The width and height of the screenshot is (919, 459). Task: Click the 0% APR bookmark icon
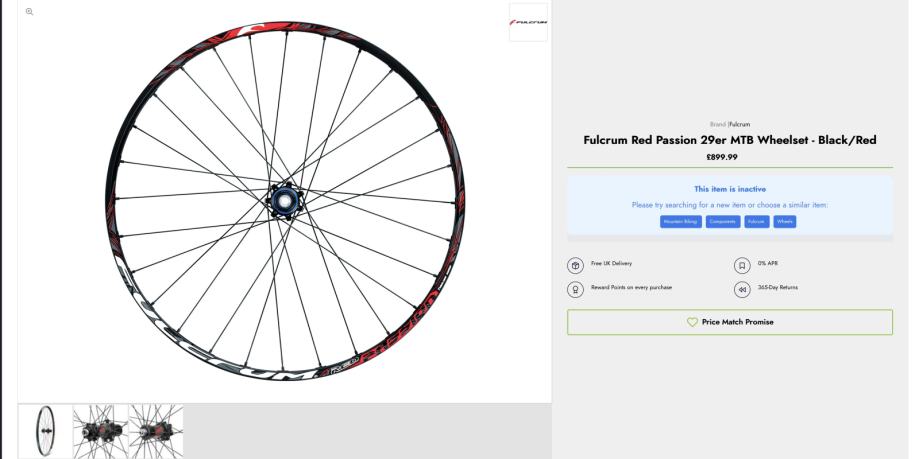[x=742, y=265]
